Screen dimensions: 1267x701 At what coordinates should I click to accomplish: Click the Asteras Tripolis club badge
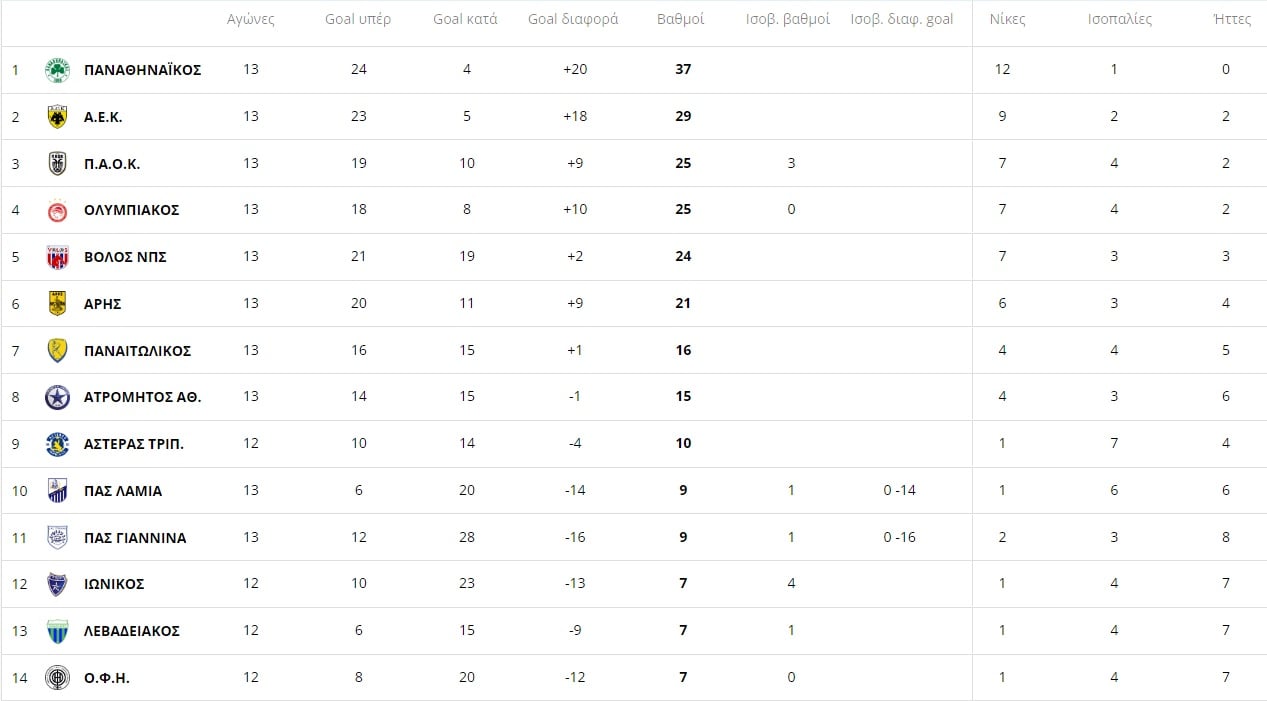[57, 444]
